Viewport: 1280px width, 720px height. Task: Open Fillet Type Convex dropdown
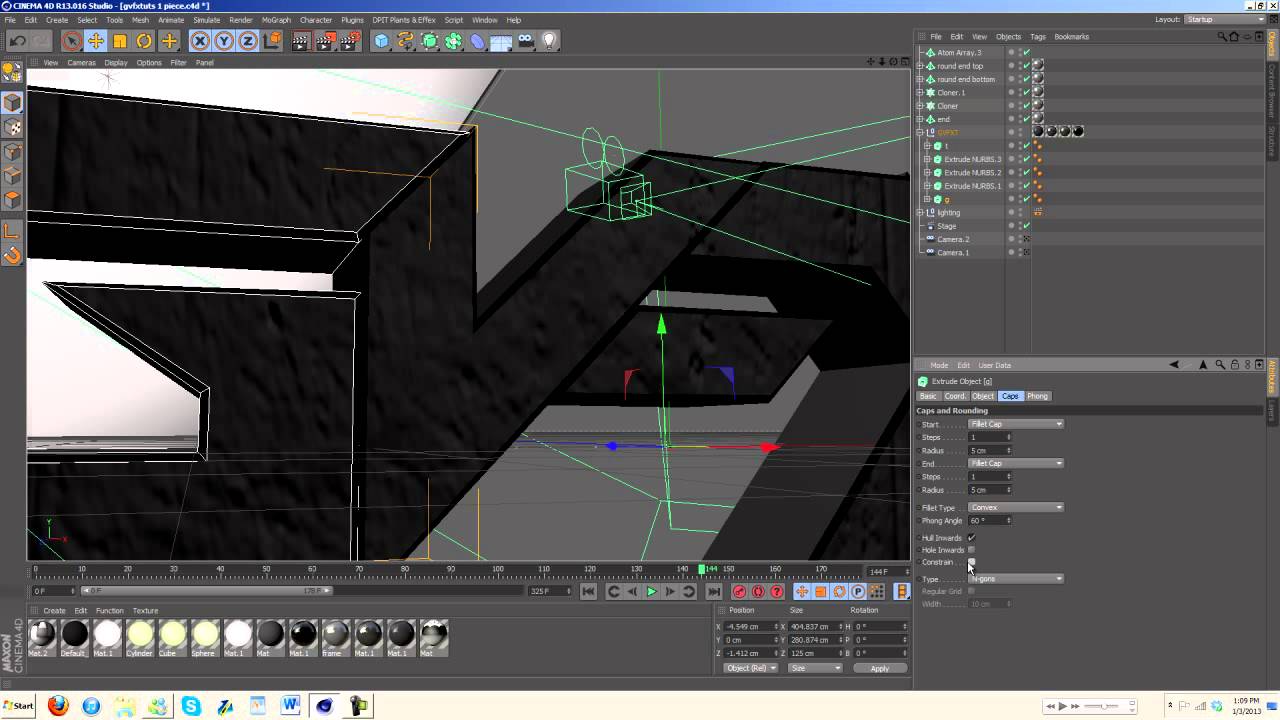pyautogui.click(x=1016, y=507)
